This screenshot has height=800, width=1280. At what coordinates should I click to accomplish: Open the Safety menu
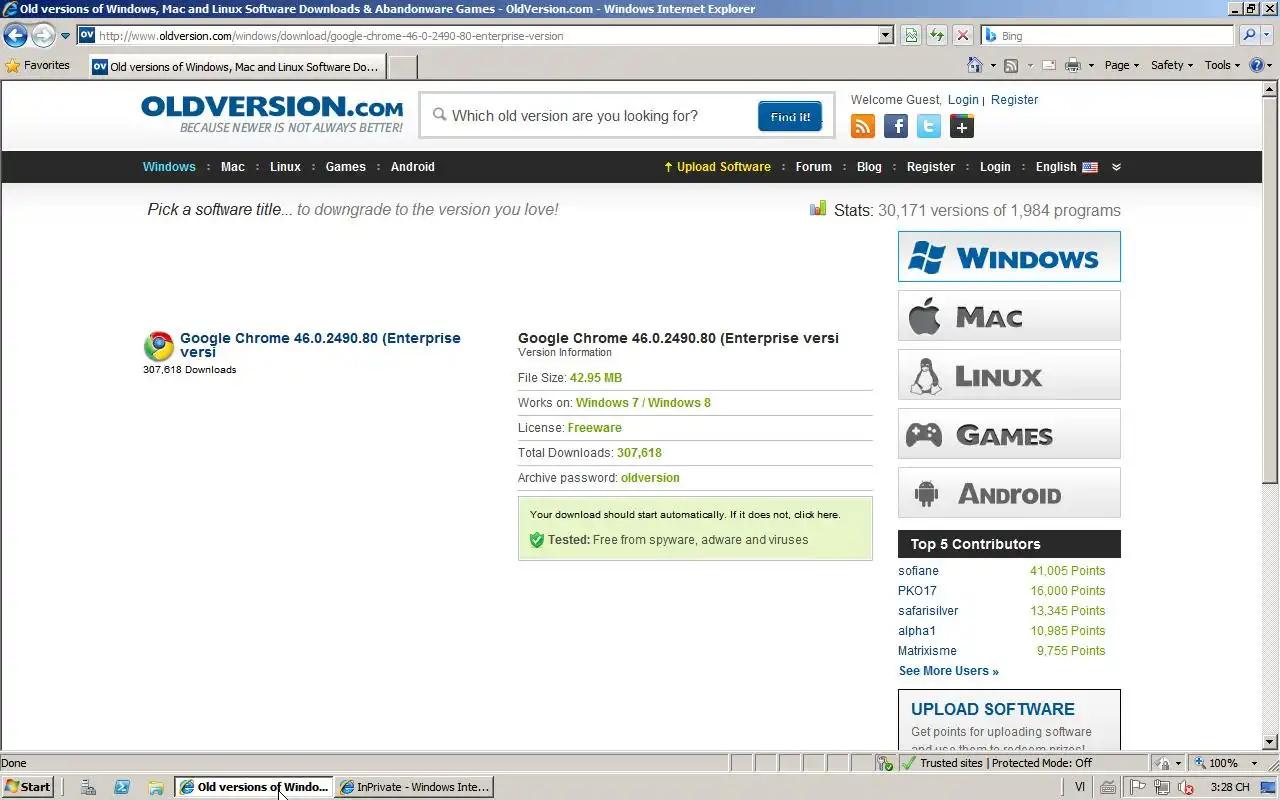1172,65
